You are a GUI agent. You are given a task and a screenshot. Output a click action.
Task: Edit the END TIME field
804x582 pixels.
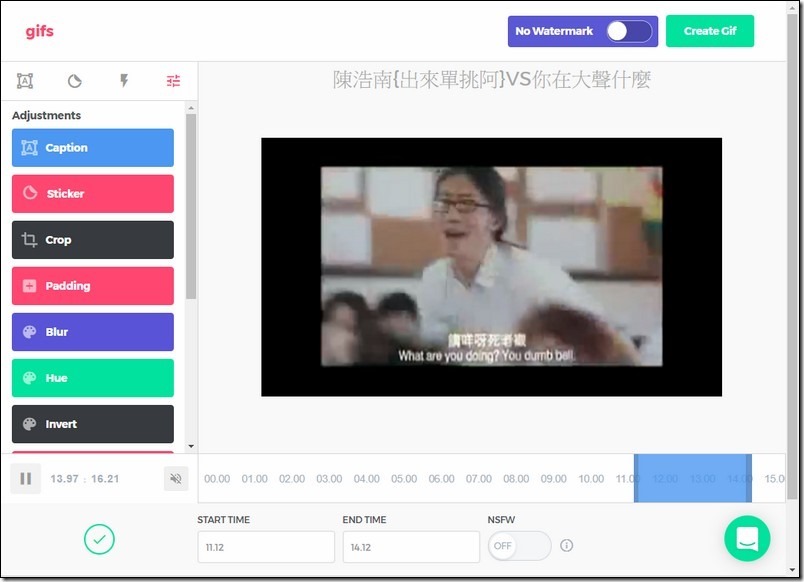(411, 547)
